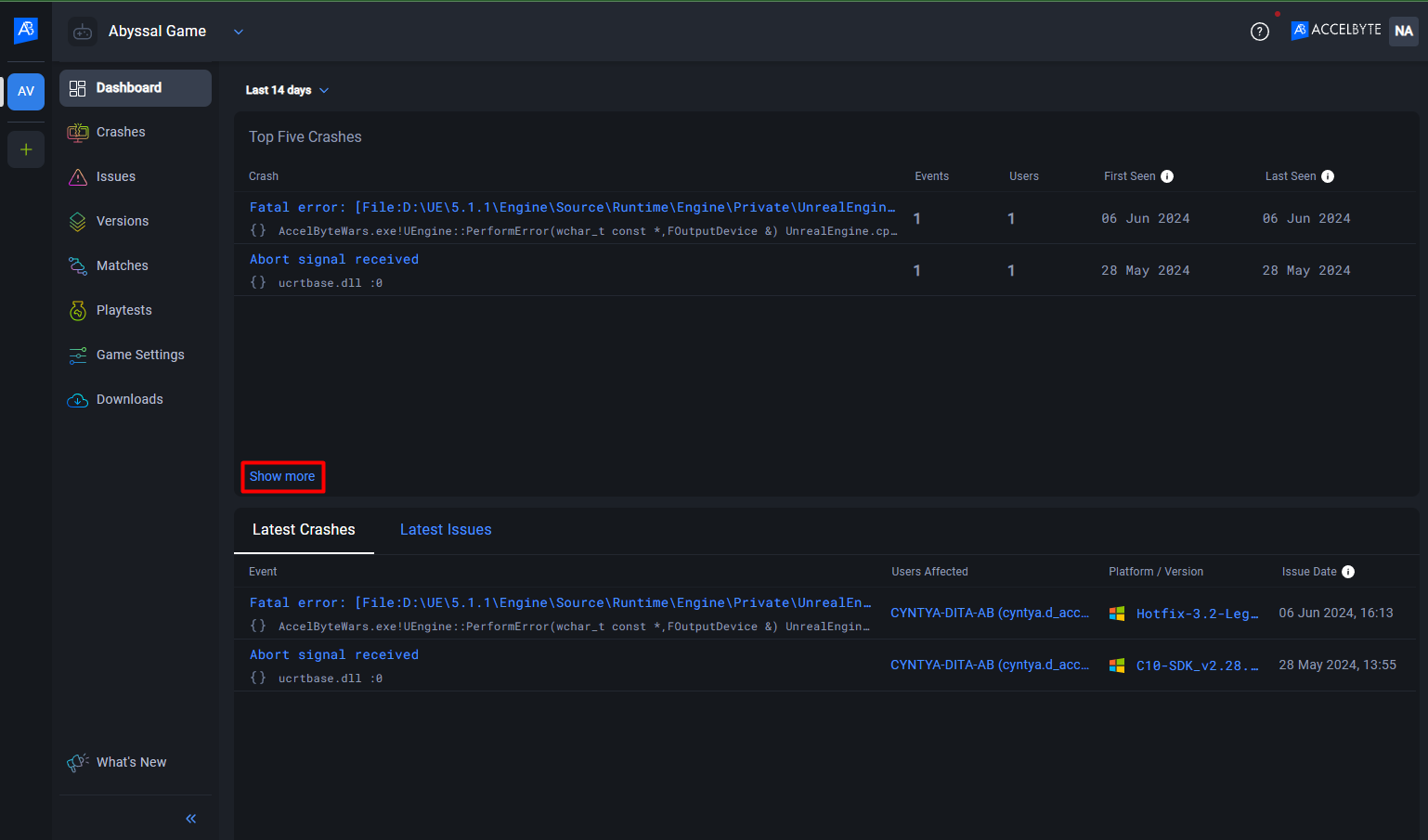Click braces icon beside ucrtbase.dll in Top Five
Viewport: 1428px width, 840px height.
(258, 282)
